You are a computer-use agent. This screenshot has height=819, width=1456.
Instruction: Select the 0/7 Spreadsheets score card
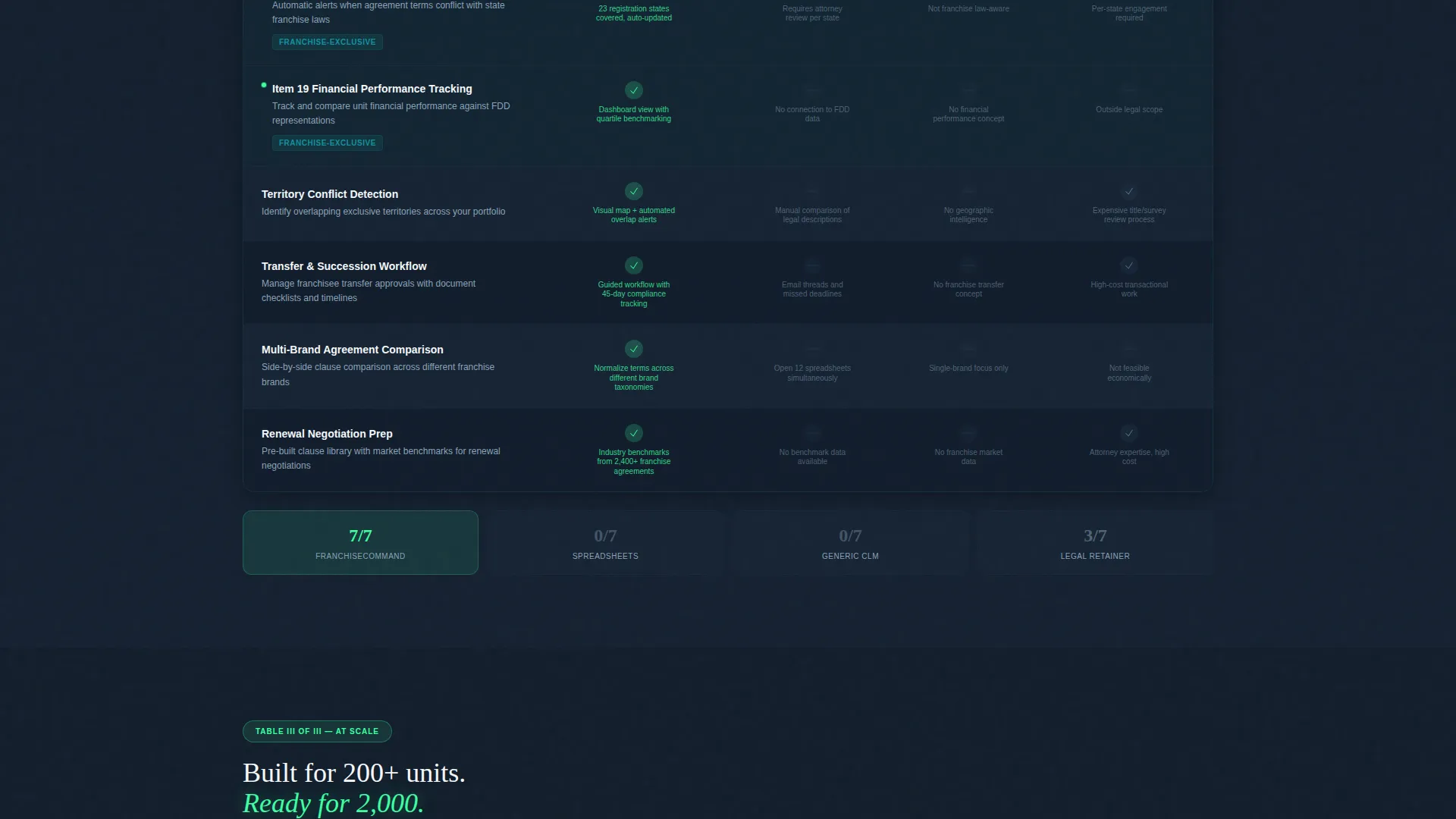[605, 542]
